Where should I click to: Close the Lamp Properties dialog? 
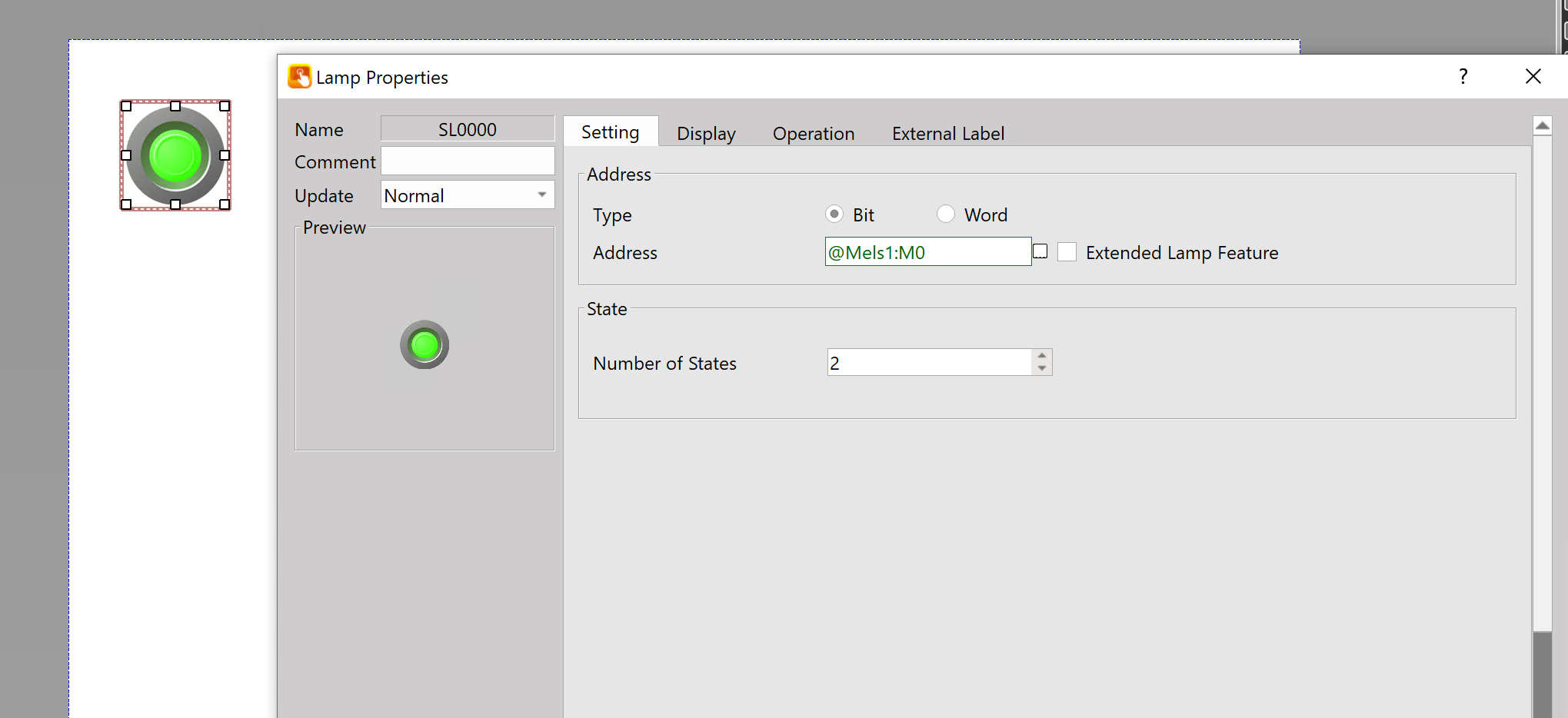point(1533,76)
